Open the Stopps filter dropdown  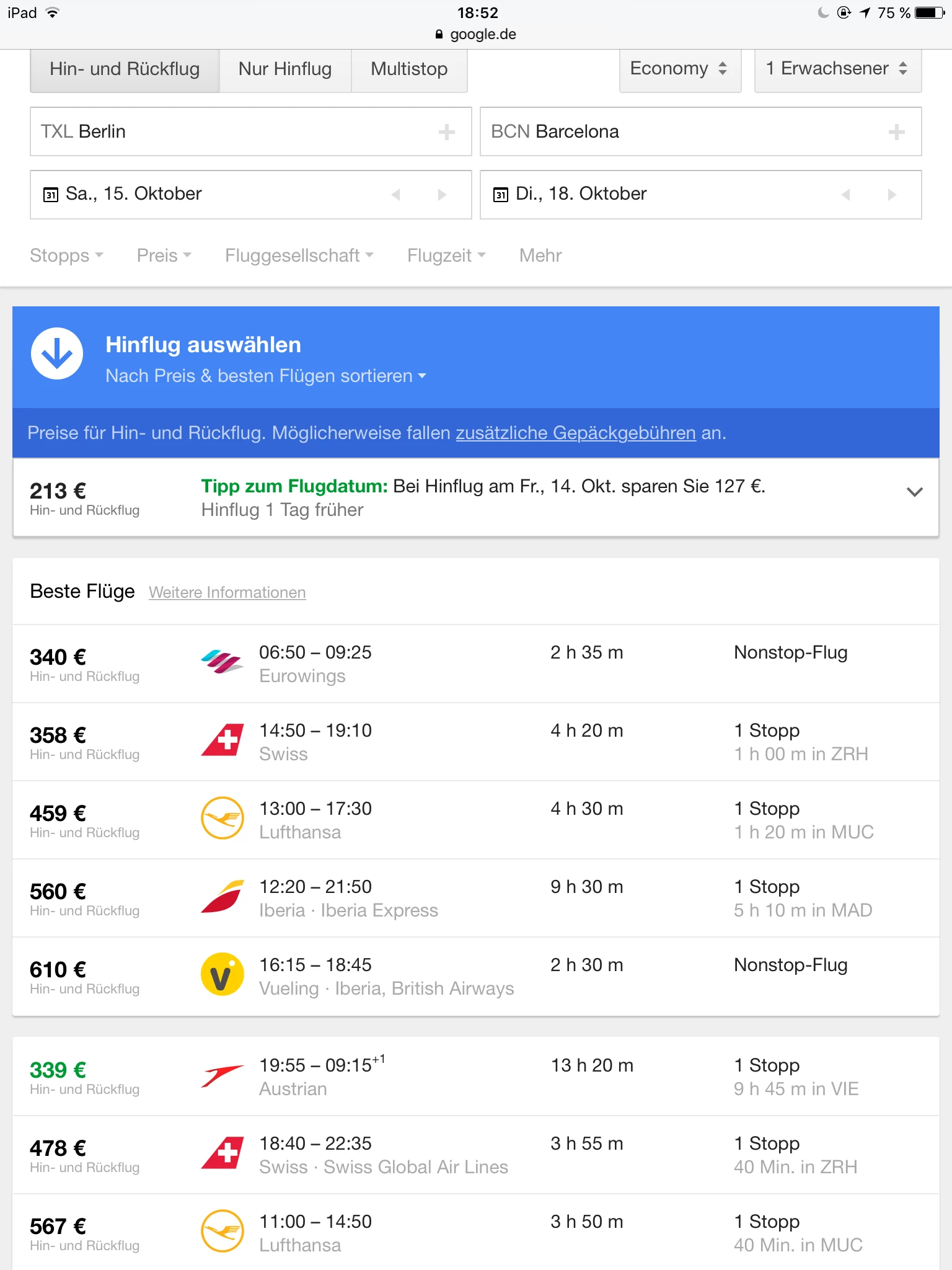point(66,255)
